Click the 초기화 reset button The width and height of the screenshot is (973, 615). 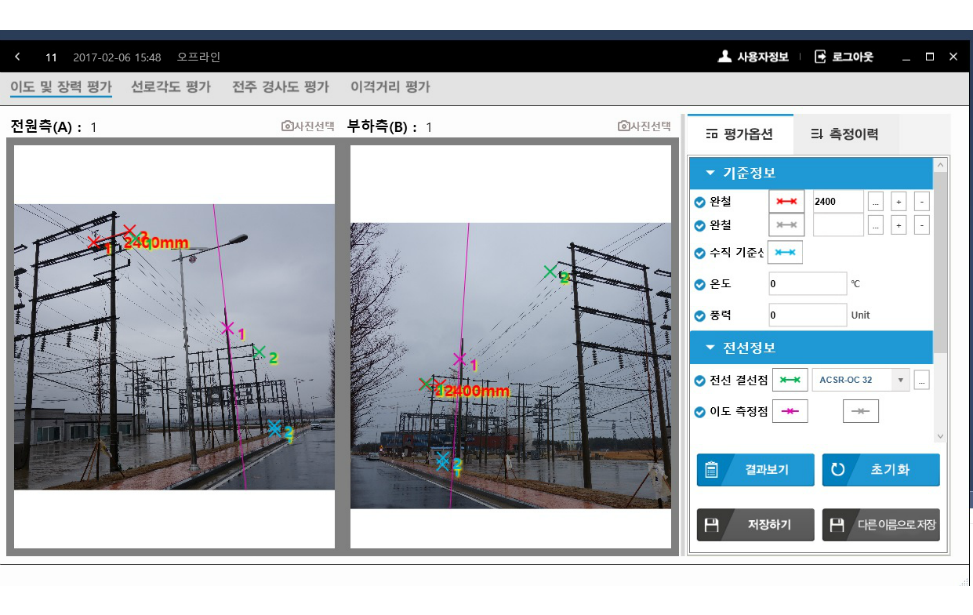[880, 469]
